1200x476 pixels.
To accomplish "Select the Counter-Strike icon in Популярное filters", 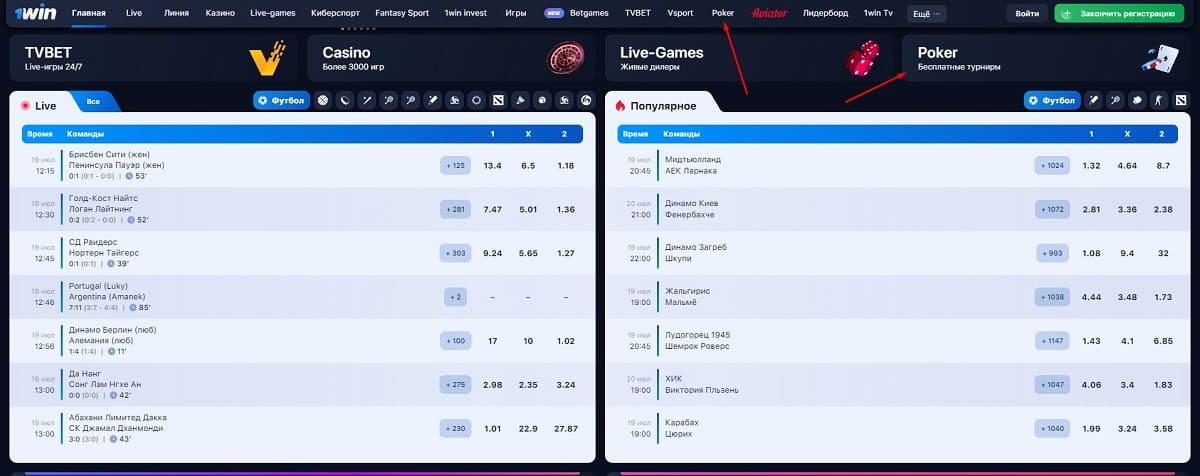I will coord(1159,100).
